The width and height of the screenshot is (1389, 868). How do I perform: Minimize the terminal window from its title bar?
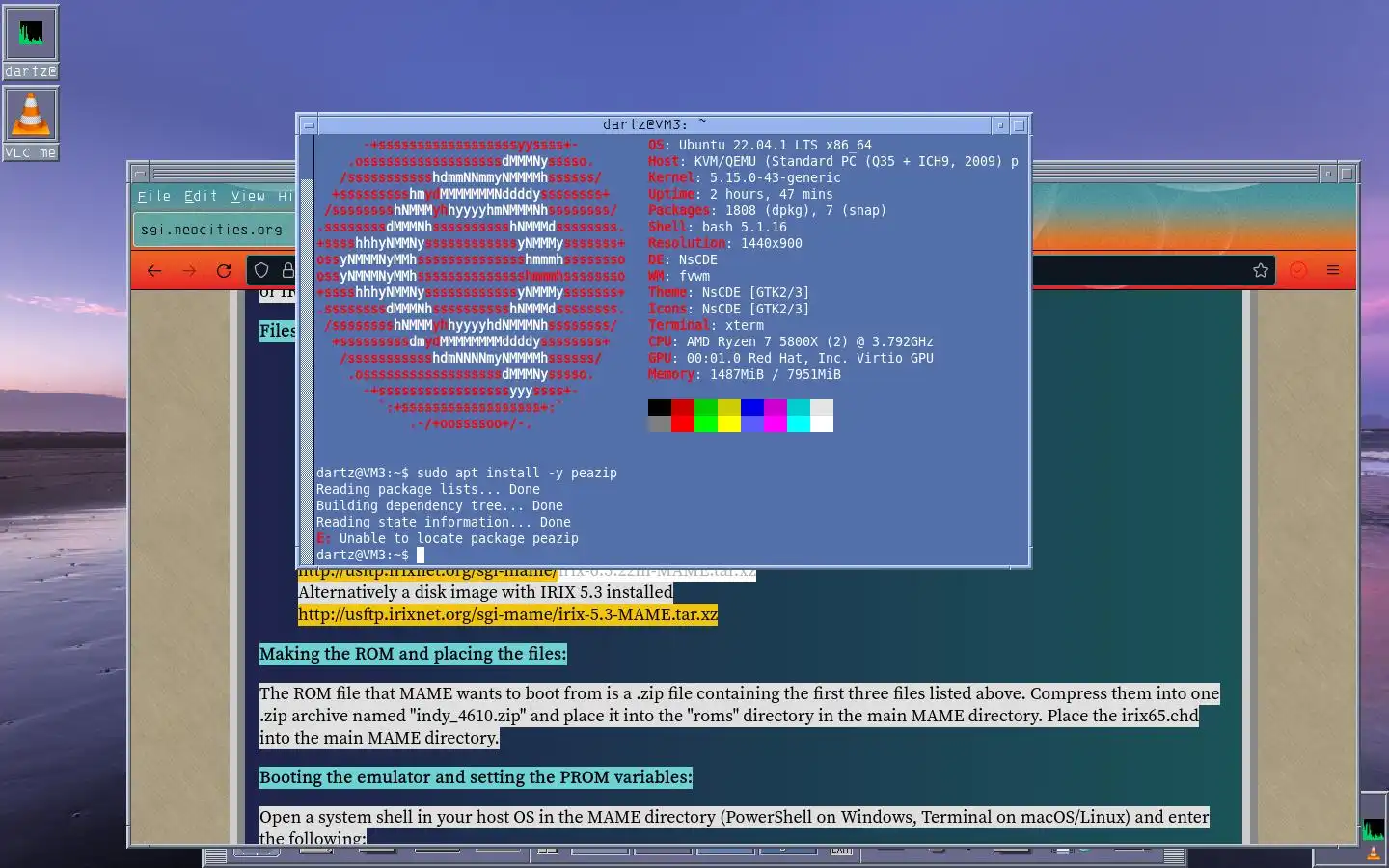[x=1000, y=124]
